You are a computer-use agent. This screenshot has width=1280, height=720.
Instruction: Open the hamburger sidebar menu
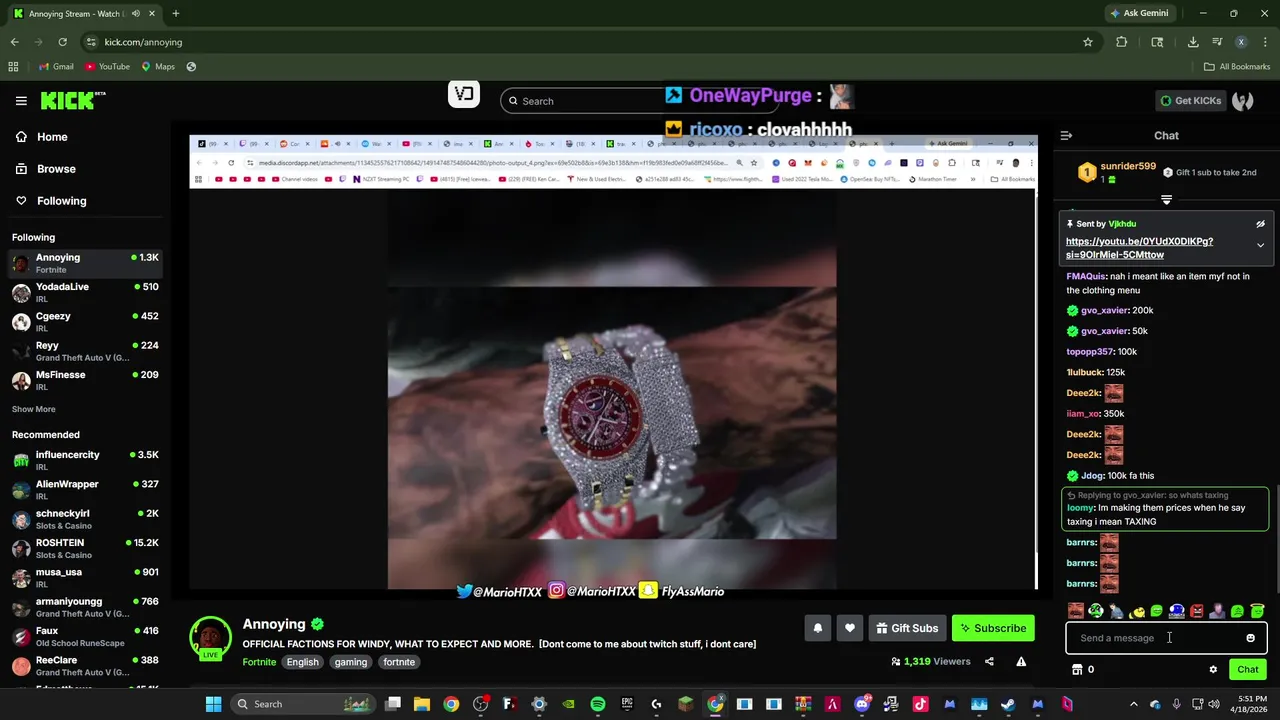21,101
